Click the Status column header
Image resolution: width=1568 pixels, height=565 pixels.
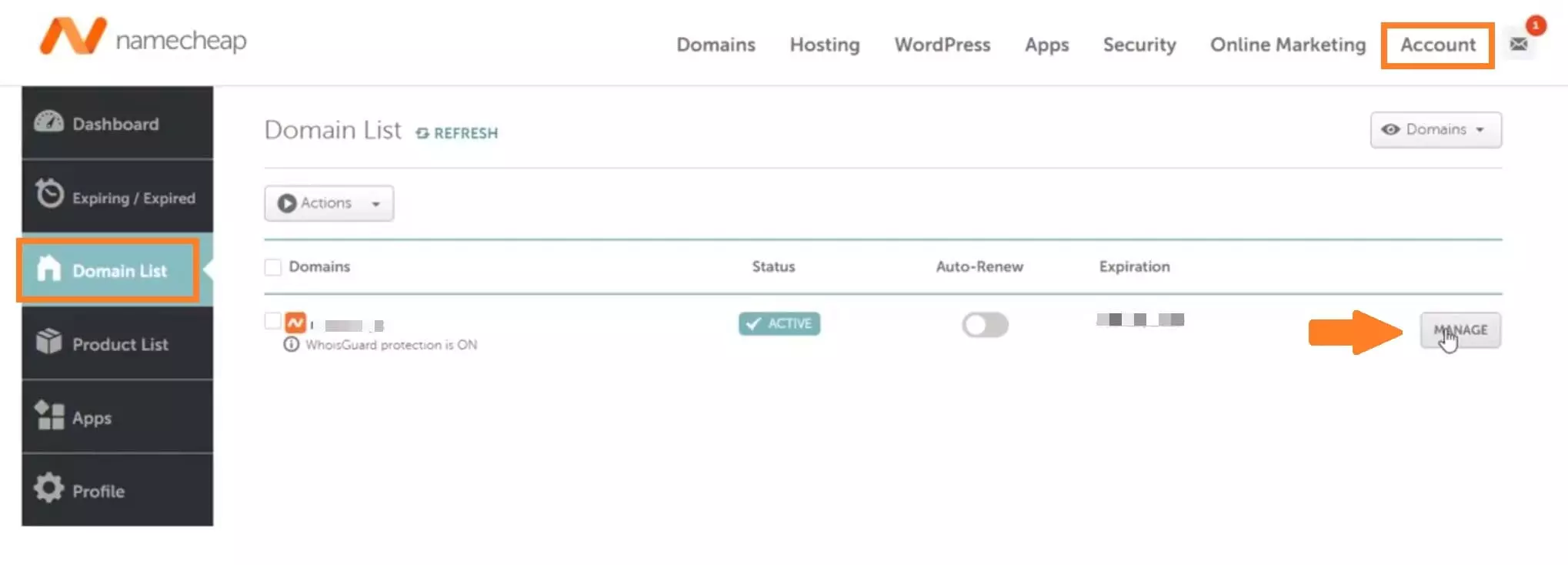click(x=773, y=266)
